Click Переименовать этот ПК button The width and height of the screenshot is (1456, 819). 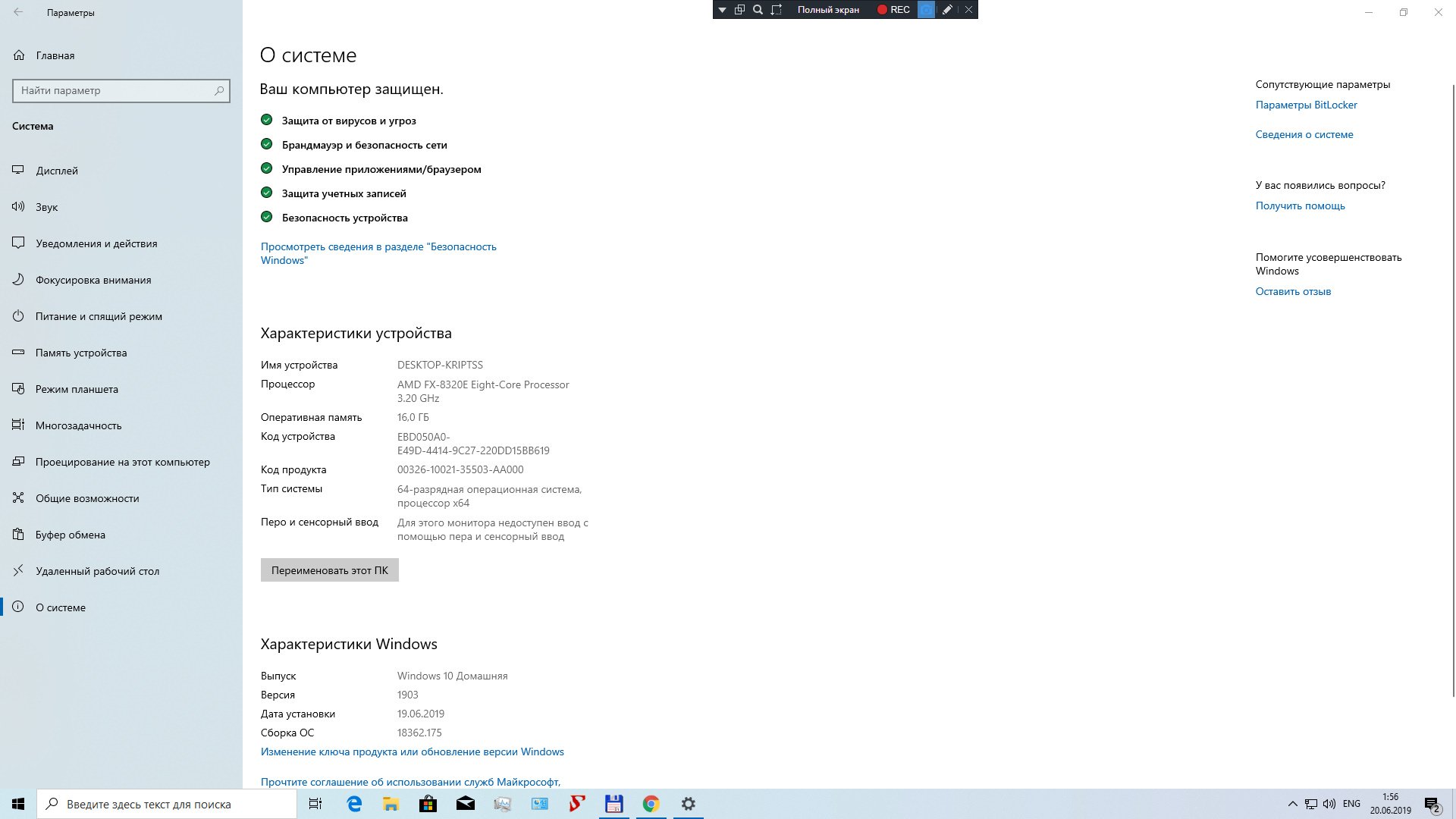coord(329,570)
